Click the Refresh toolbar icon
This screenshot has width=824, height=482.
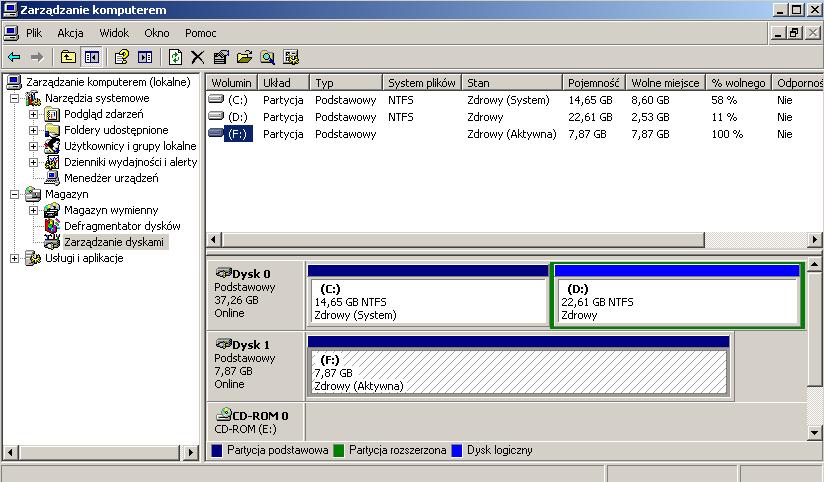pyautogui.click(x=175, y=57)
